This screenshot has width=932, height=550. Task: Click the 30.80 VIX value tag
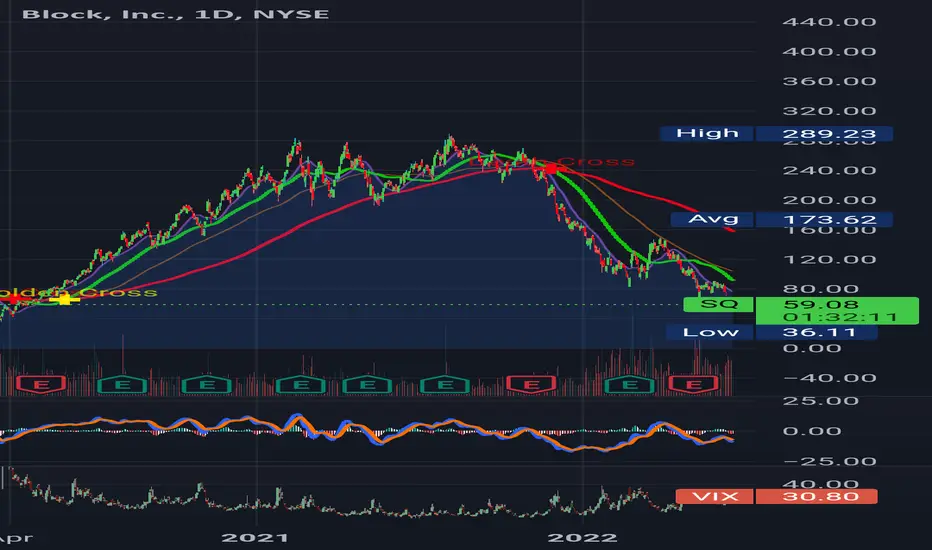(816, 496)
